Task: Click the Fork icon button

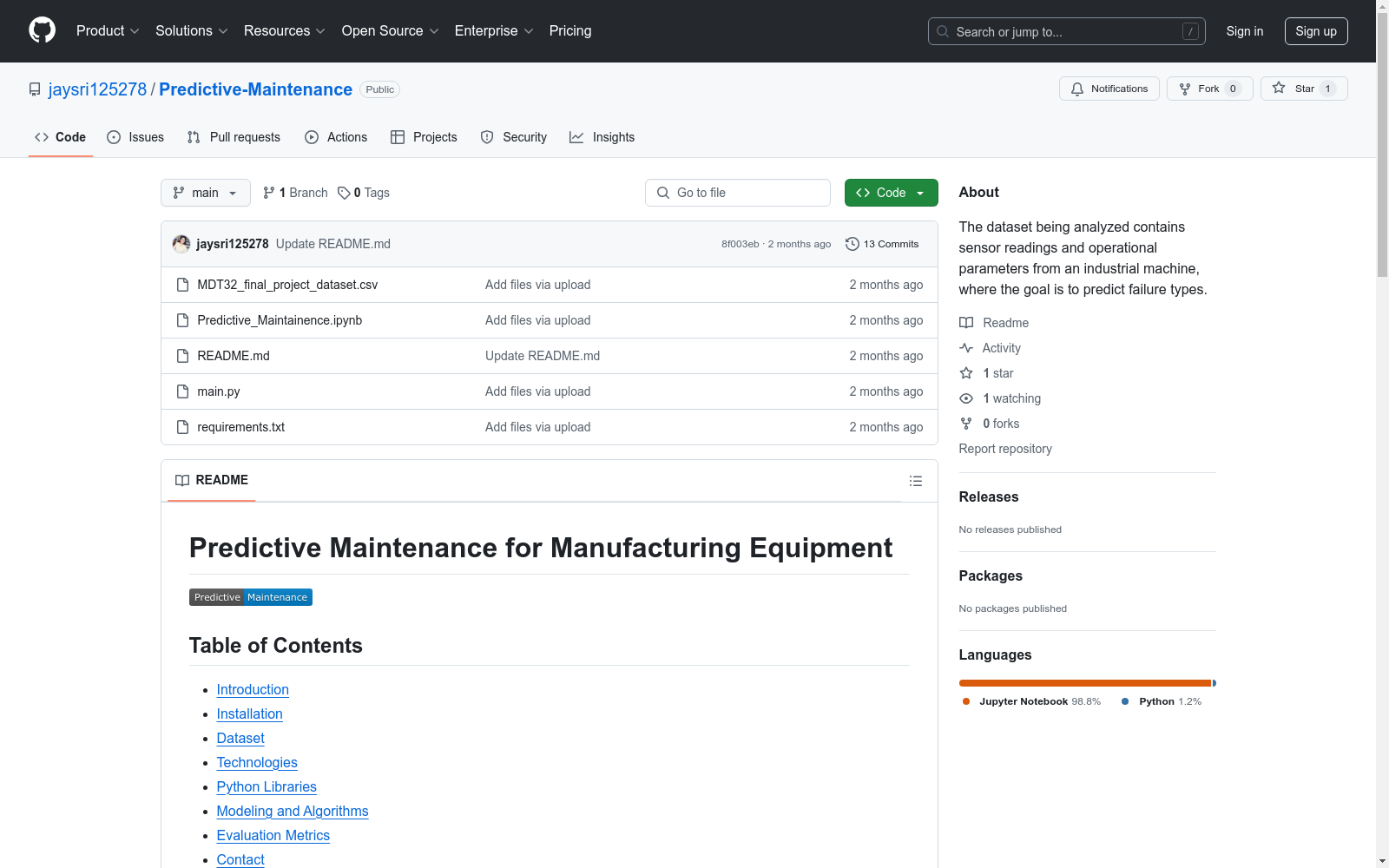Action: [1185, 89]
